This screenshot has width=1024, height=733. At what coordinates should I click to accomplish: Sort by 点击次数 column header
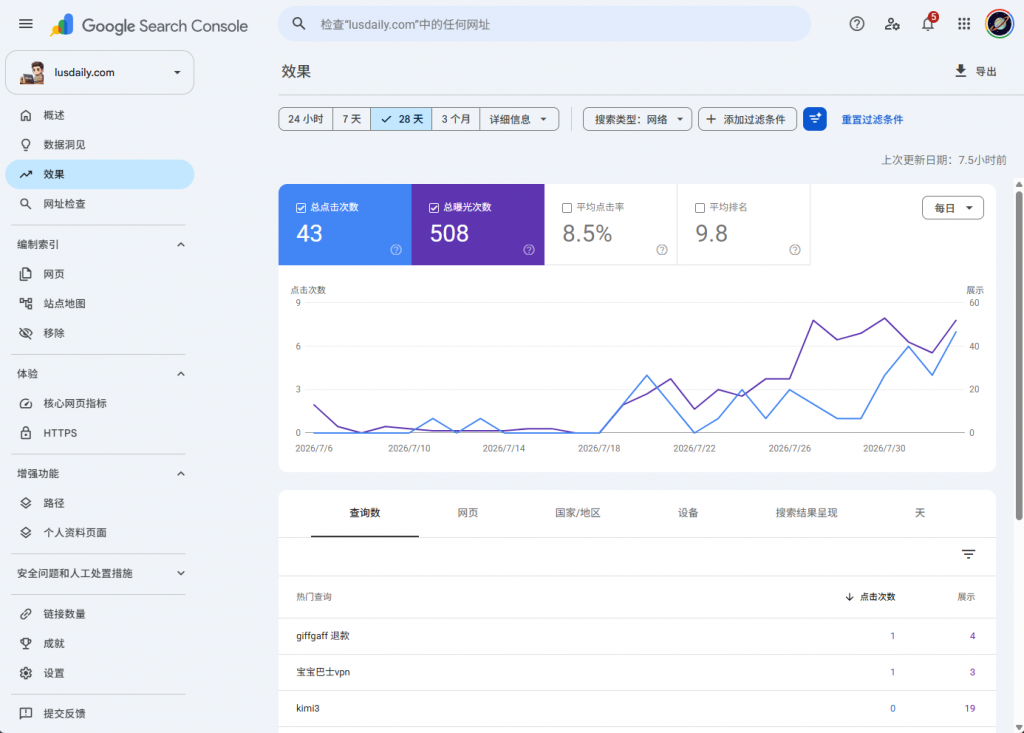[870, 596]
